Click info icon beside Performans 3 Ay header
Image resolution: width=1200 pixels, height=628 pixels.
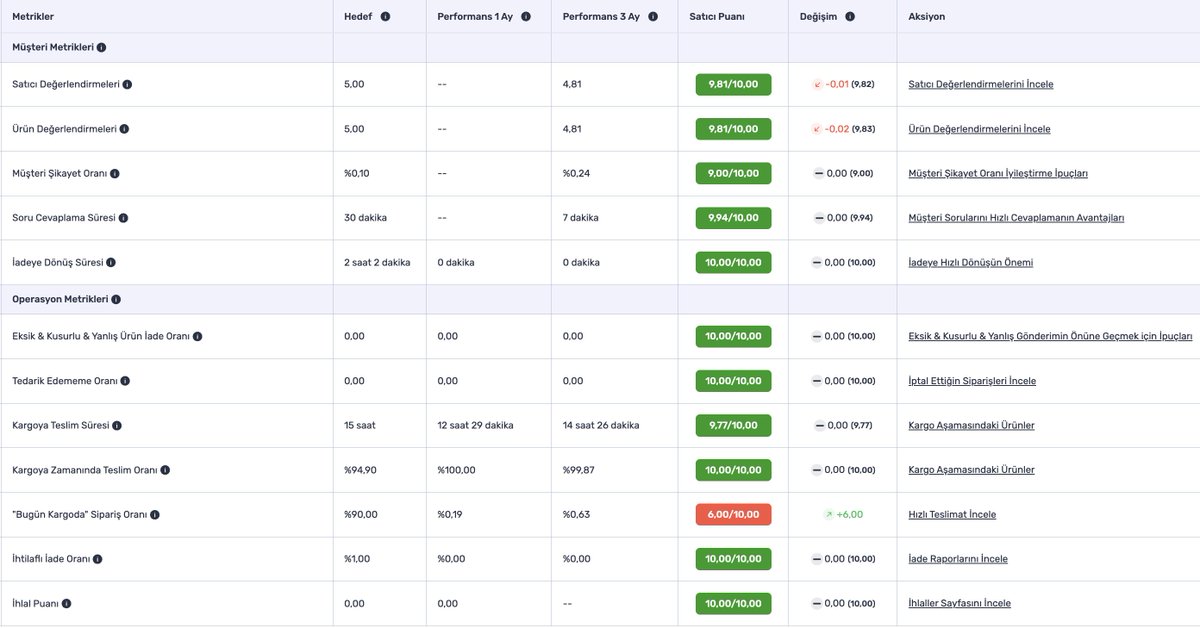coord(653,17)
